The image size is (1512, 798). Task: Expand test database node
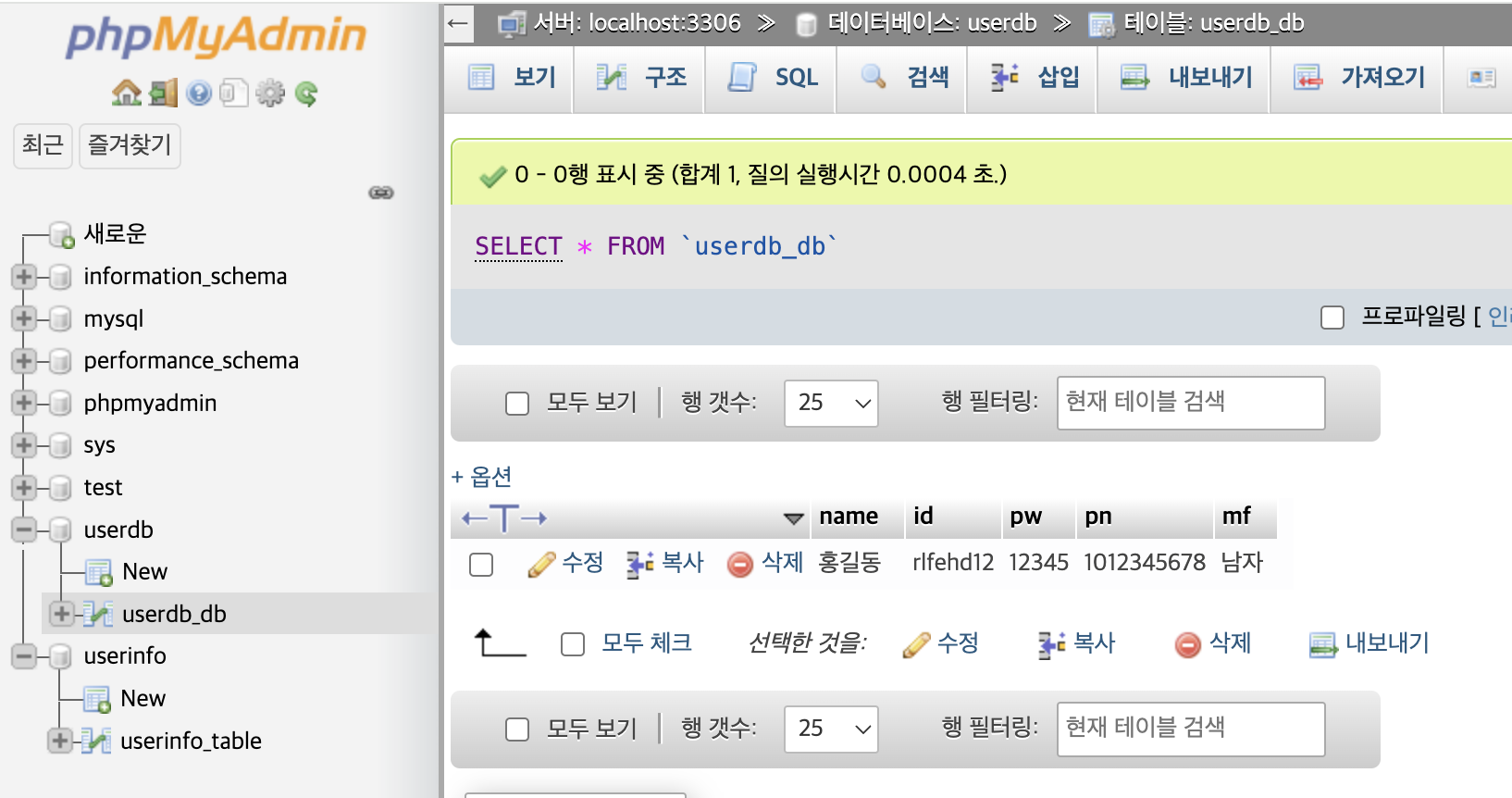[24, 487]
